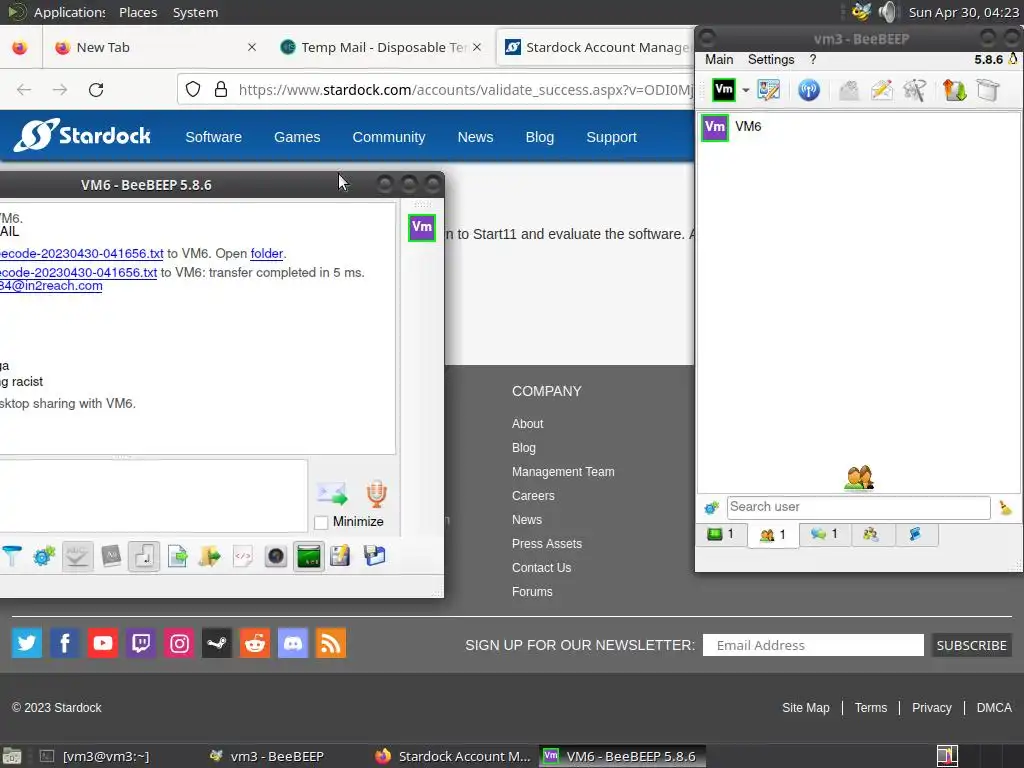Open the transfer folder link in chat
The width and height of the screenshot is (1024, 768).
tap(266, 253)
